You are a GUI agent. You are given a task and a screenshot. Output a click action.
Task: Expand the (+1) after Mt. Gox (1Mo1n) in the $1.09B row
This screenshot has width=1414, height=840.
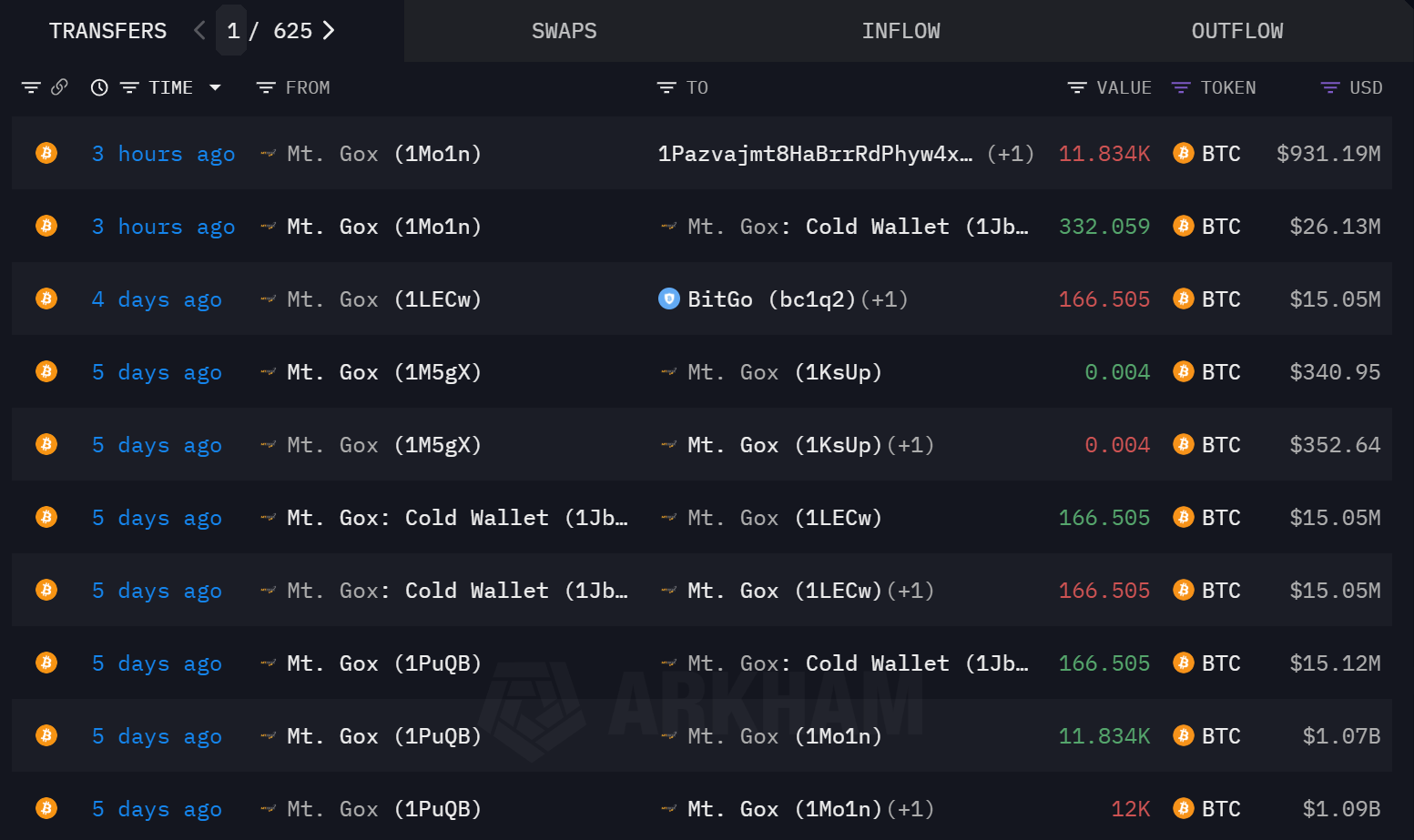tap(910, 809)
